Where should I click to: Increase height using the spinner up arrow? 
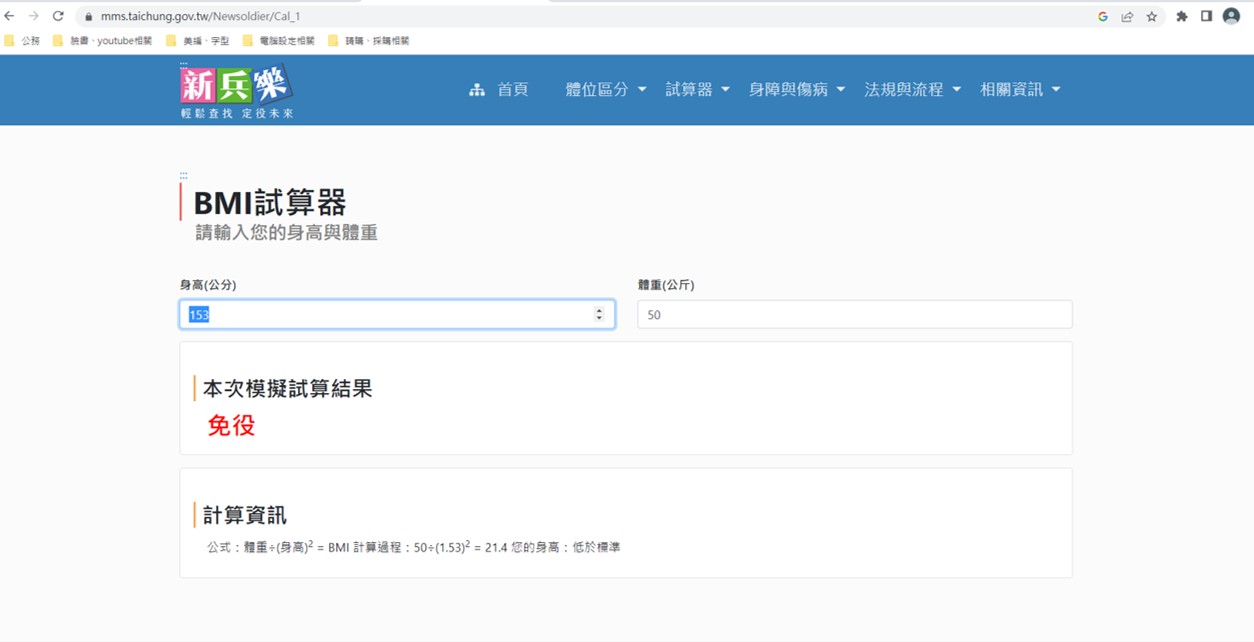pos(599,310)
